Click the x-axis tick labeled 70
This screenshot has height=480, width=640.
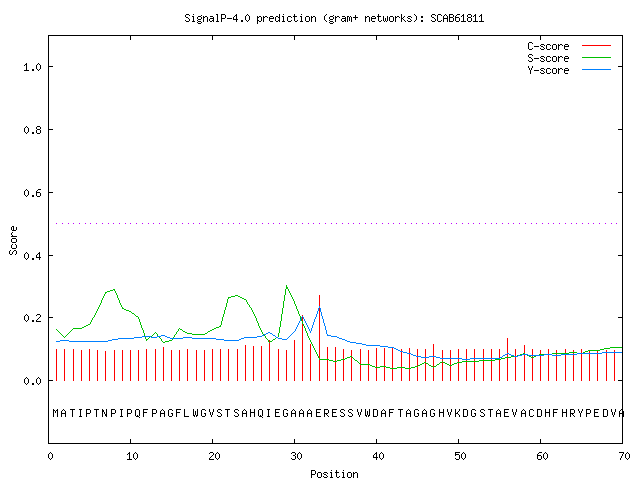click(x=624, y=456)
